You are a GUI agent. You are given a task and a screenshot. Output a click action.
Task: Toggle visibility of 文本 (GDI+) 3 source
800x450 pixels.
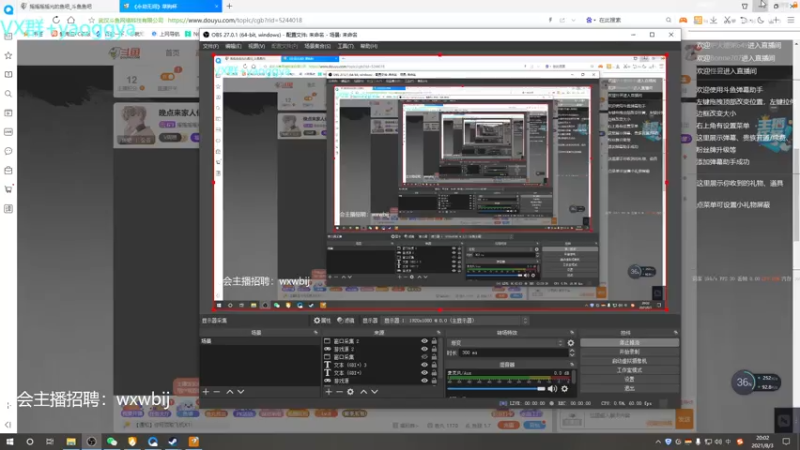[x=424, y=365]
